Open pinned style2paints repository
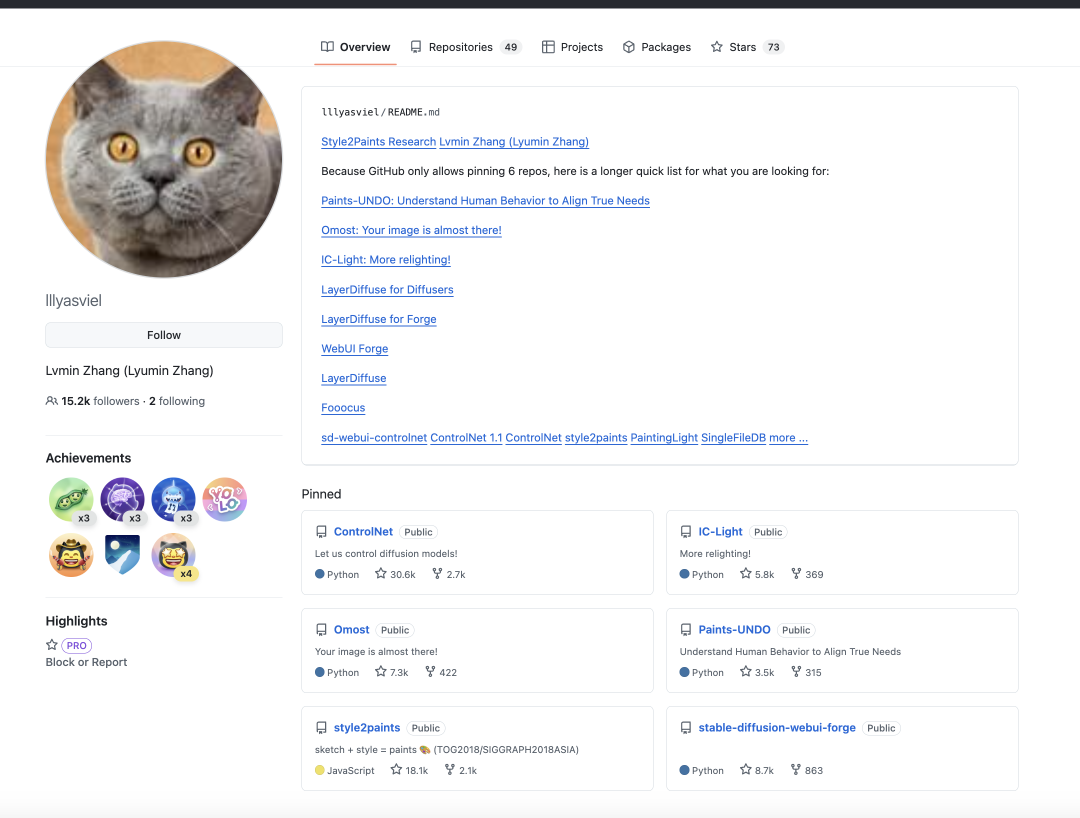The width and height of the screenshot is (1080, 818). pos(367,728)
